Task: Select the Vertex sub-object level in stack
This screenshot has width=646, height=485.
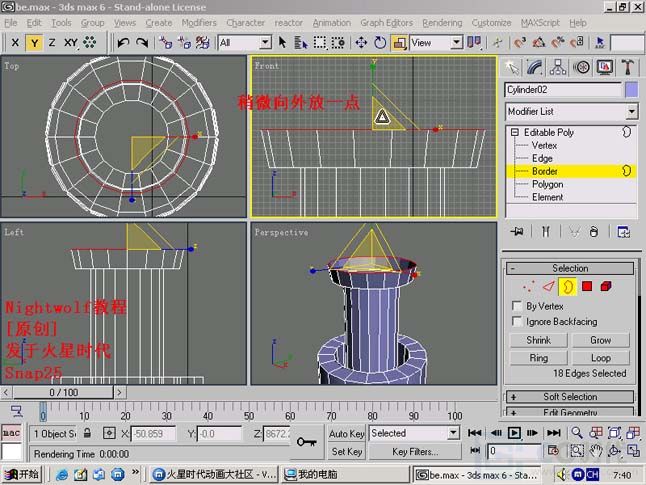Action: 544,145
